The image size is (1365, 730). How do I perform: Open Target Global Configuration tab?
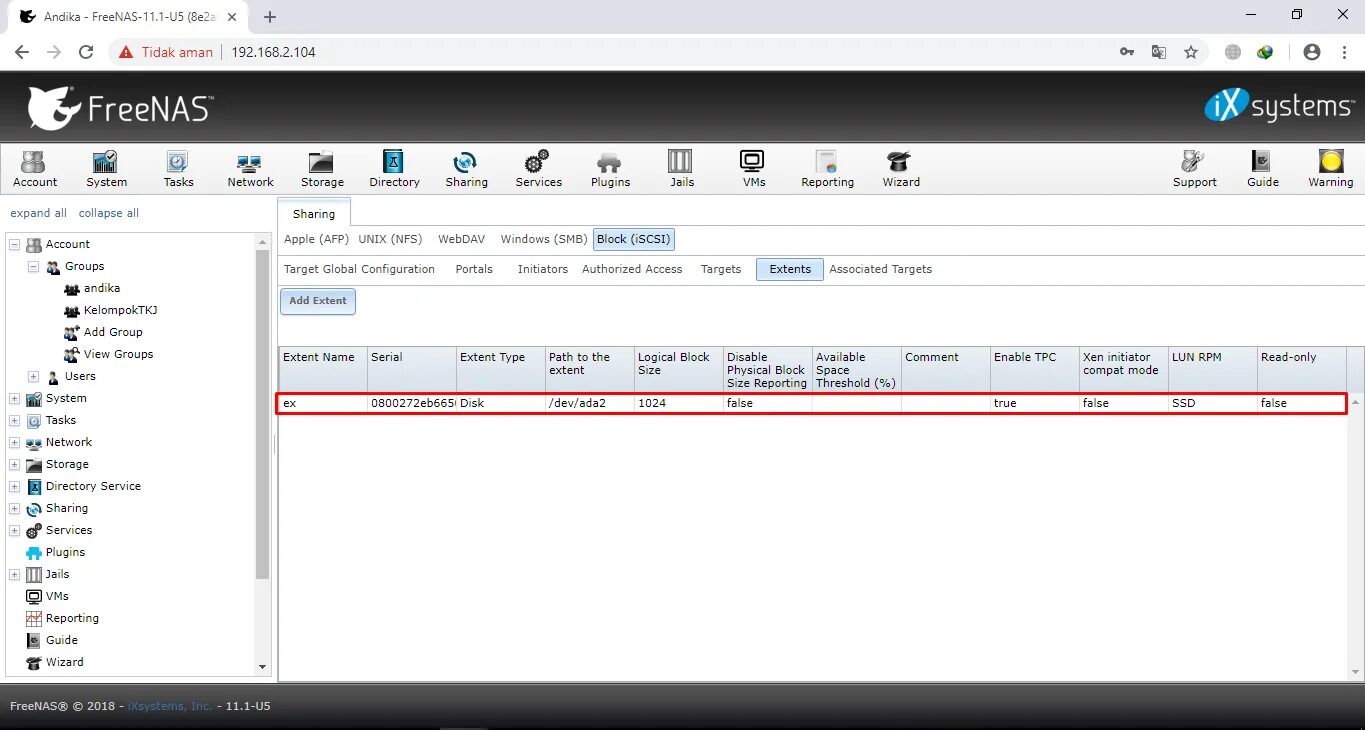click(359, 269)
